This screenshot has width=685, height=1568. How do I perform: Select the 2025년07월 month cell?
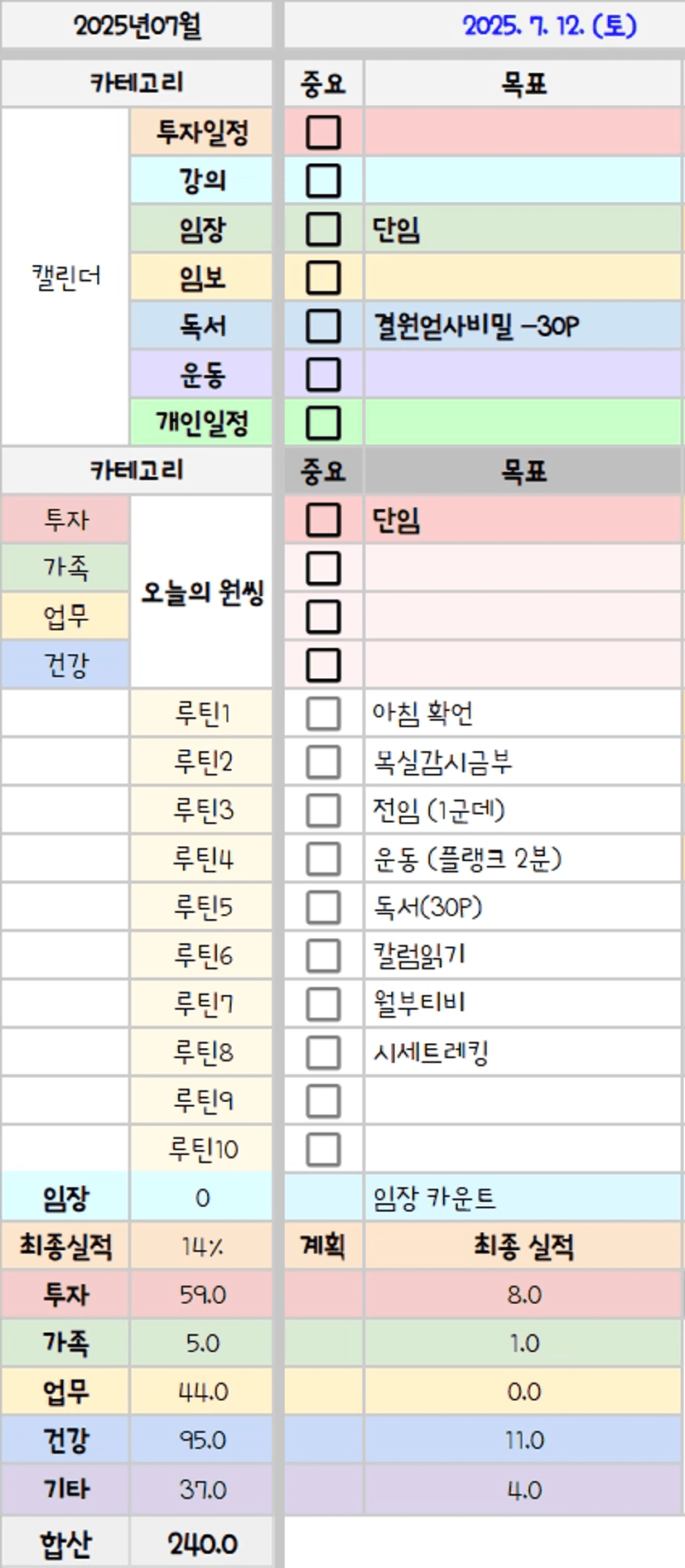137,25
